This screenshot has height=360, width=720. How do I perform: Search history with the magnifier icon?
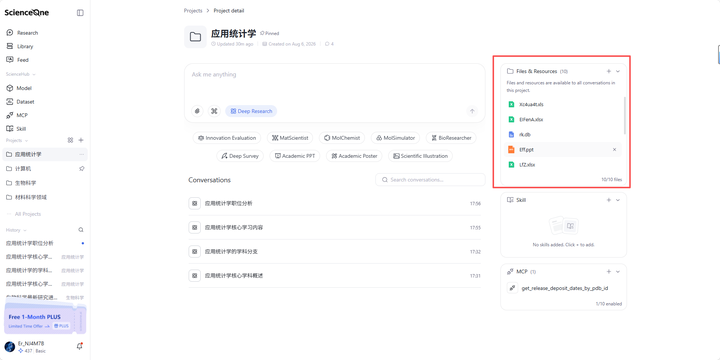pyautogui.click(x=81, y=230)
